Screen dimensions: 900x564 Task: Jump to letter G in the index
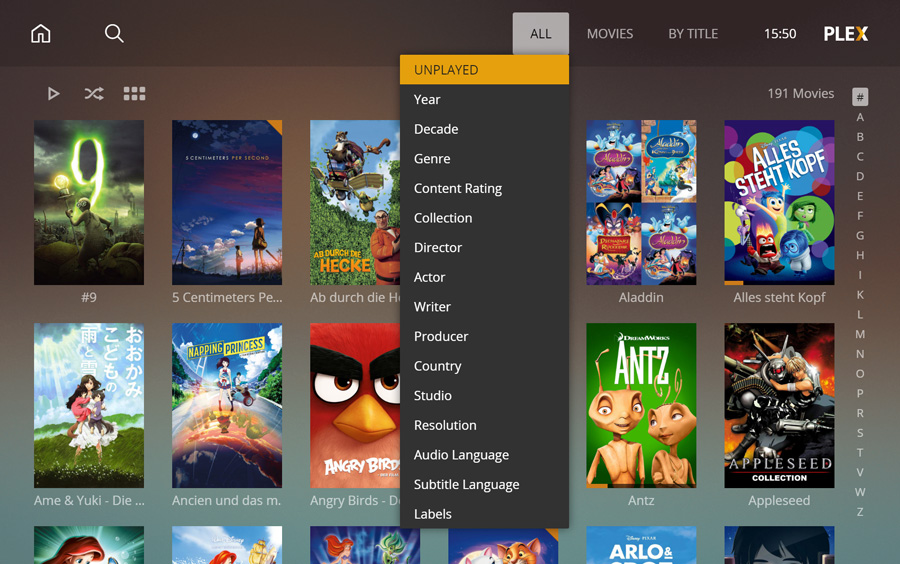tap(860, 235)
